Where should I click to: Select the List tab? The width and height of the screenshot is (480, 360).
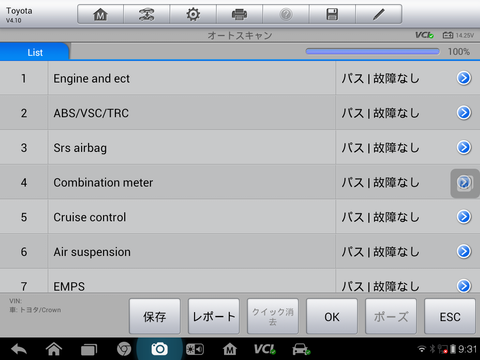pos(35,52)
